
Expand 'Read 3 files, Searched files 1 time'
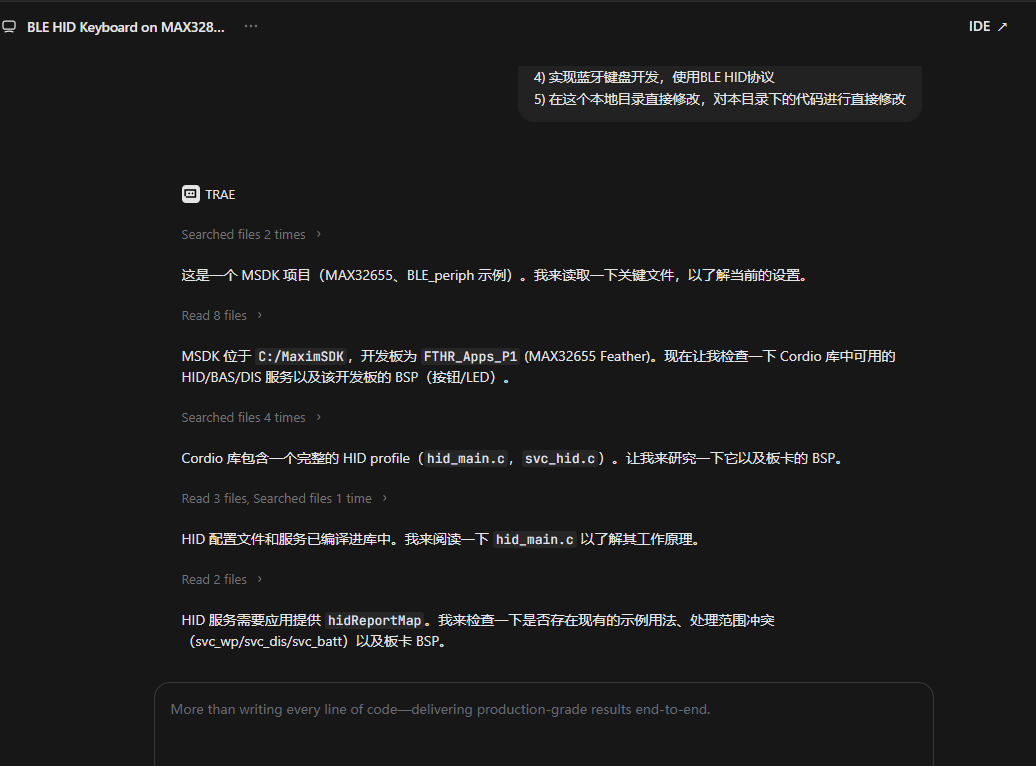284,498
